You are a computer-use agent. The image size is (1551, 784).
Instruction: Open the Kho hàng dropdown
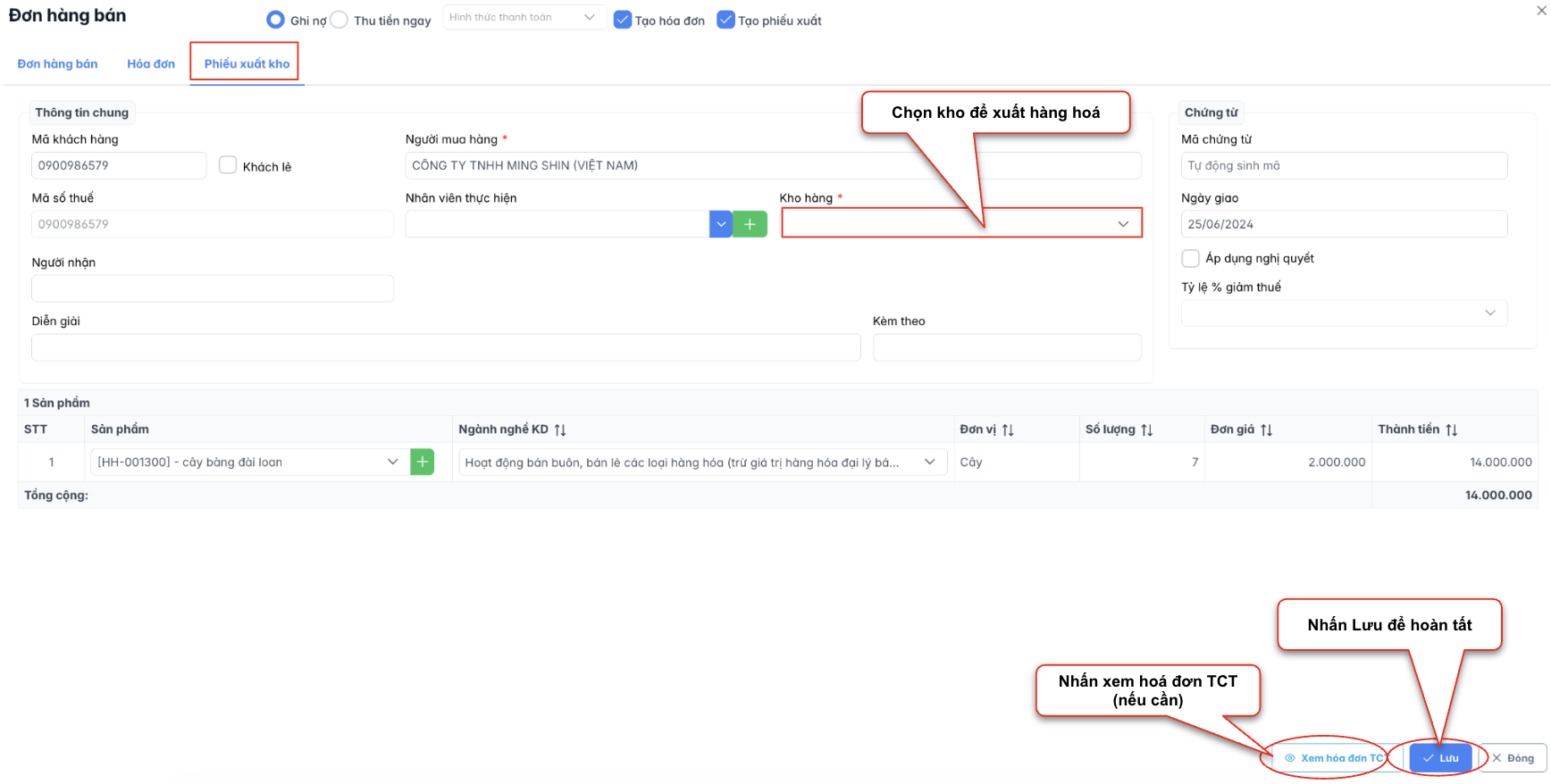coord(961,223)
